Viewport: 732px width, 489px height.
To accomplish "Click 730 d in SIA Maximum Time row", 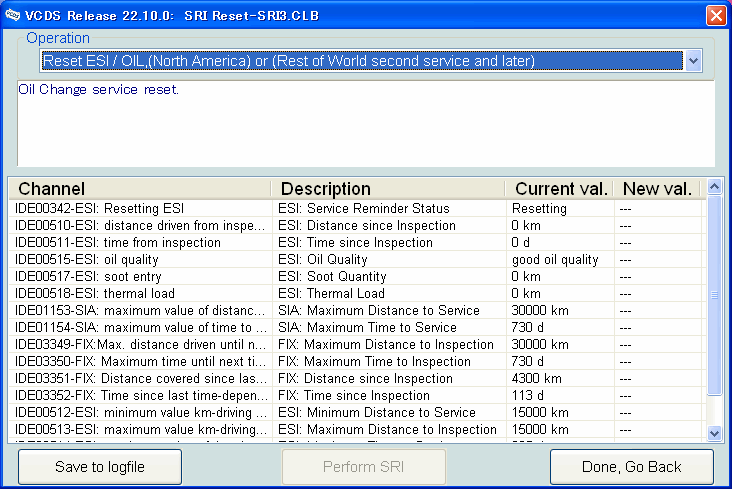I will click(x=528, y=327).
